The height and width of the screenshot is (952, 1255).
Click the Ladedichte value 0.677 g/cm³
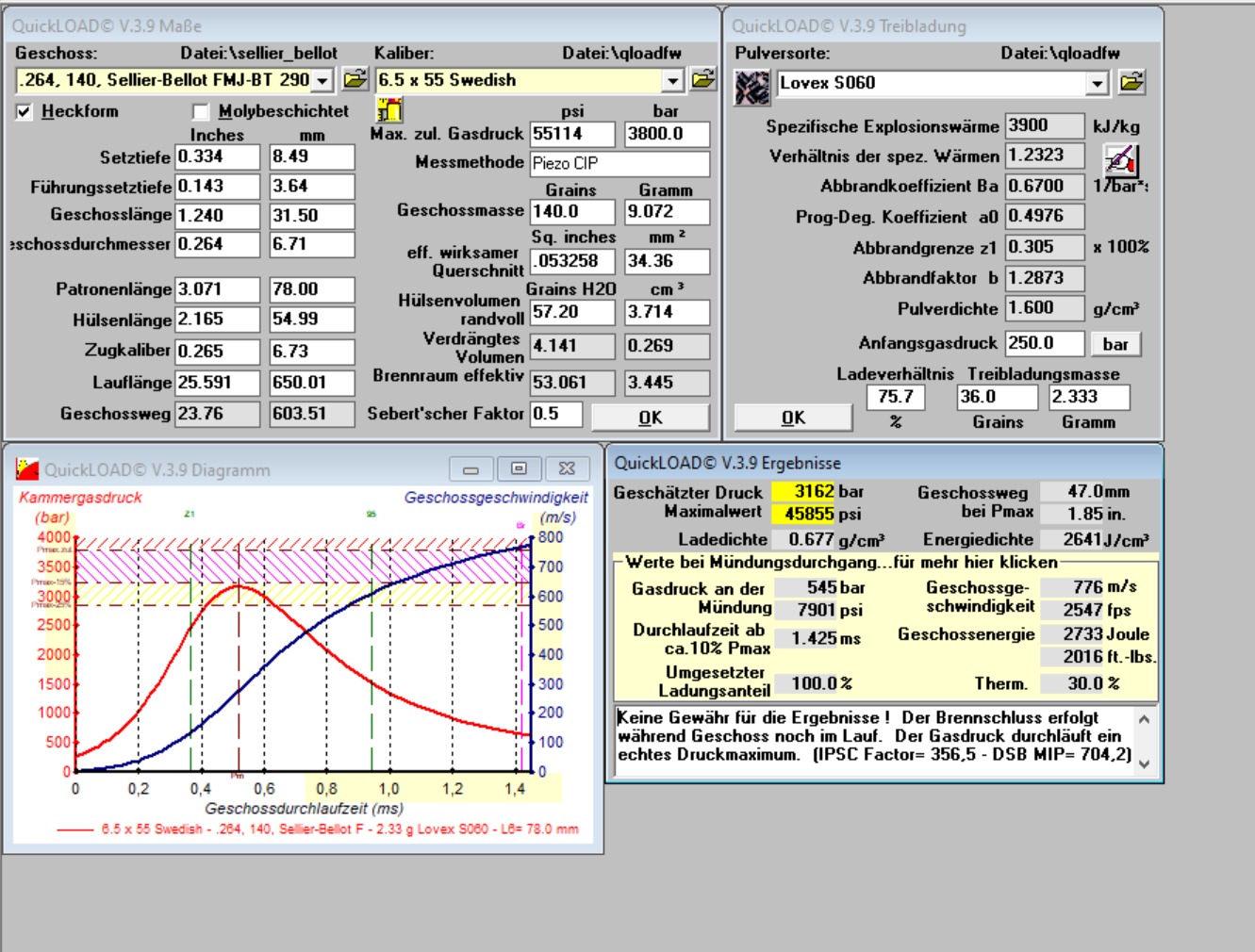(803, 539)
